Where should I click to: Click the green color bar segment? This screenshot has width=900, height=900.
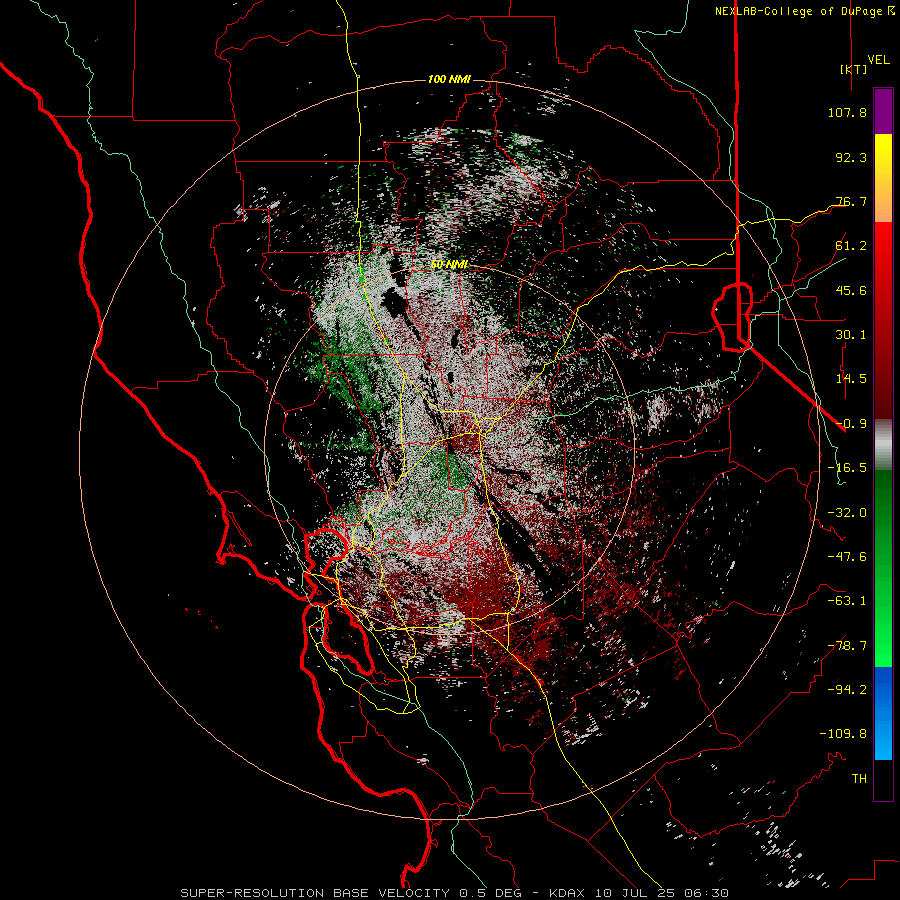[883, 569]
